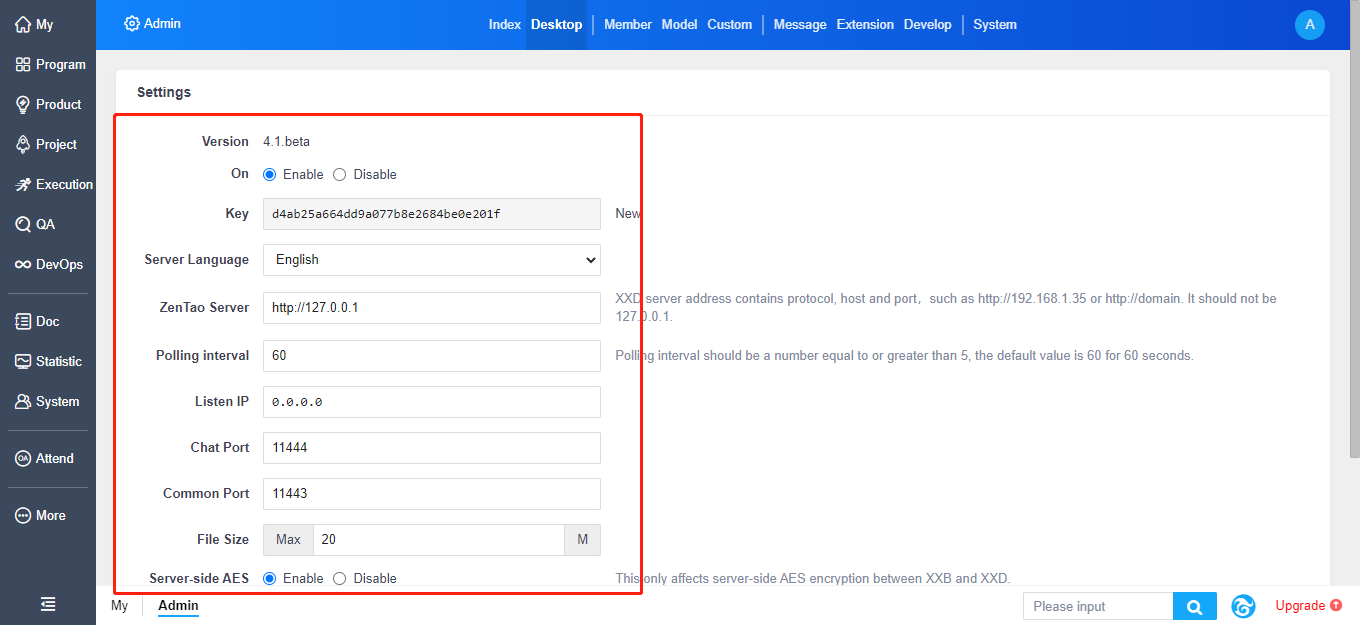Open the user avatar menu
This screenshot has height=625, width=1360.
click(1309, 24)
